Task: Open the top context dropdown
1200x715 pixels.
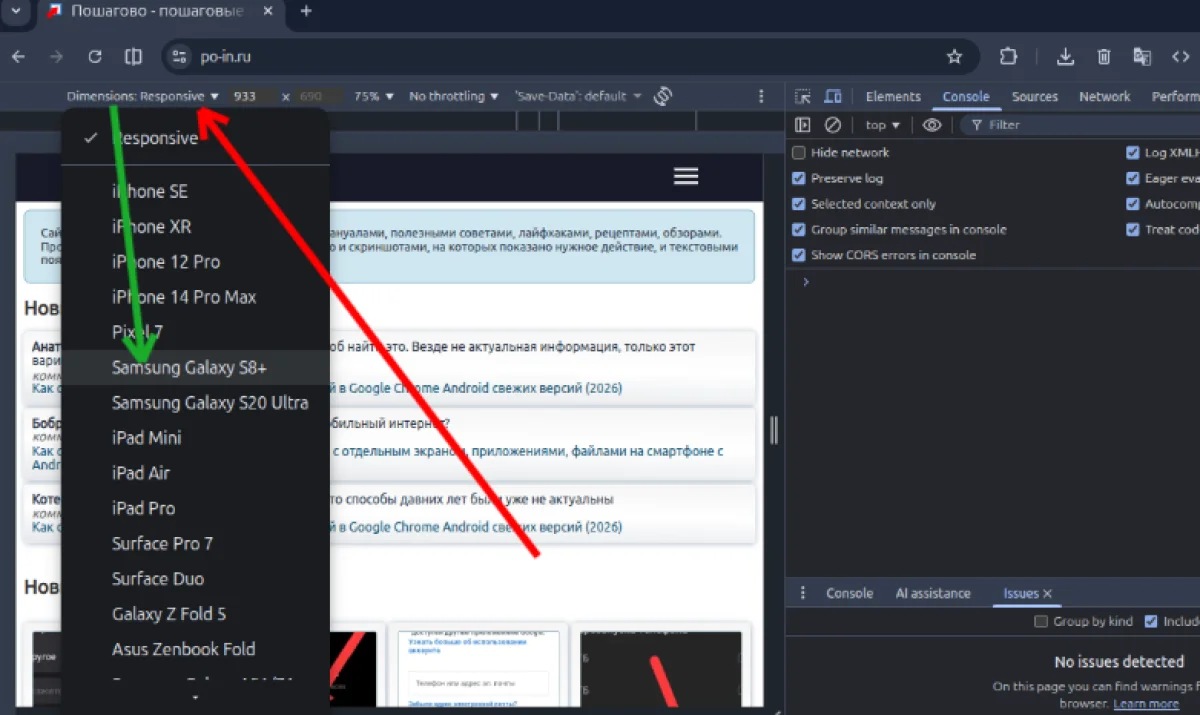Action: tap(882, 125)
